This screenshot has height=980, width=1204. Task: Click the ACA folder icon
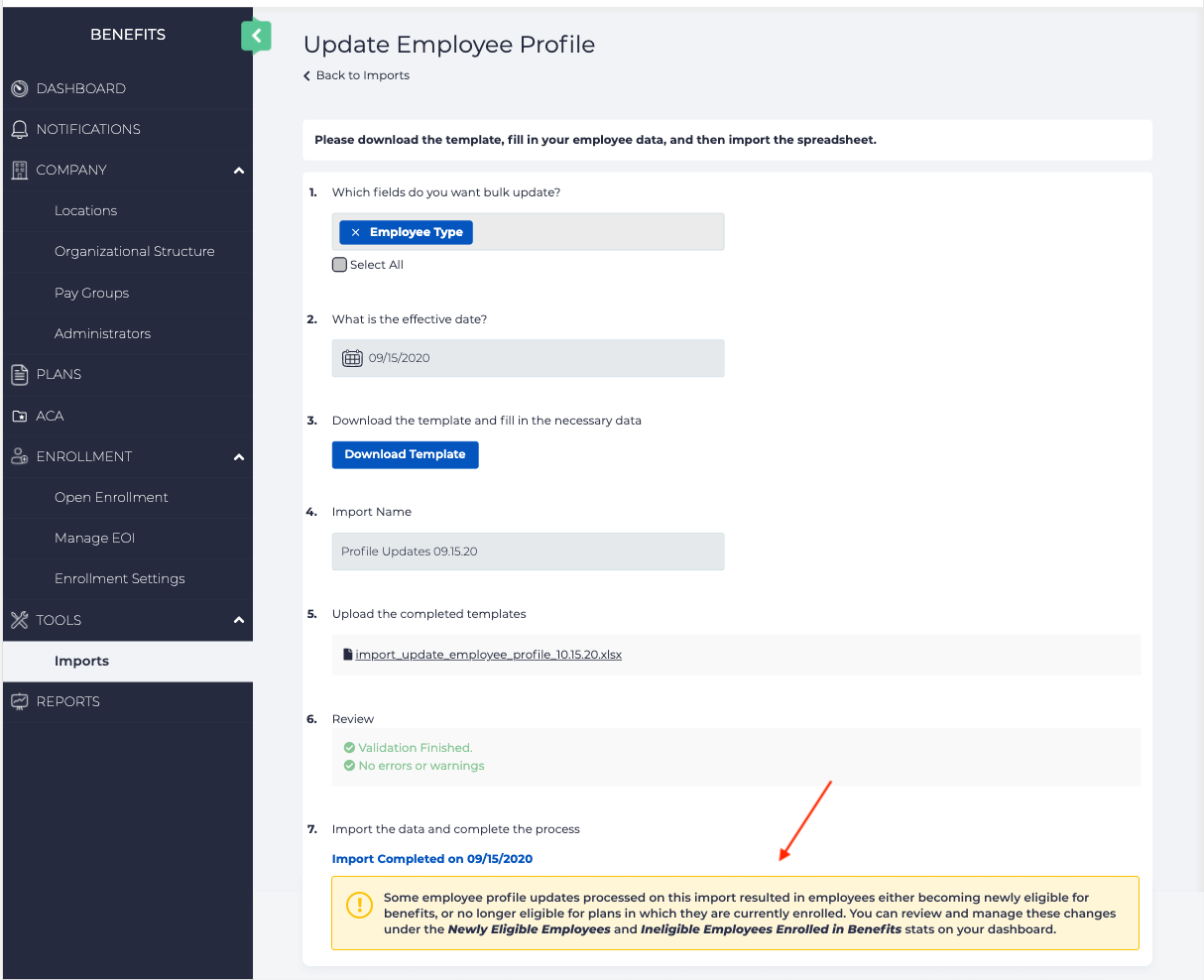click(20, 417)
